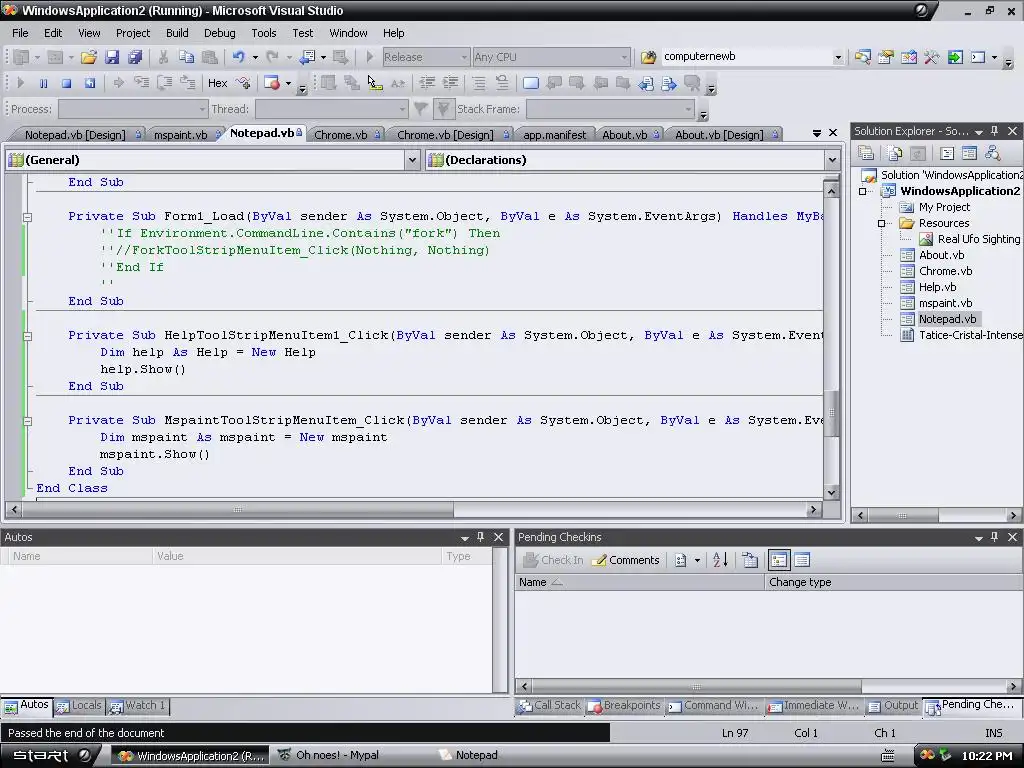
Task: Collapse MspaintToolStripMenuItem_Click code region
Action: [27, 421]
